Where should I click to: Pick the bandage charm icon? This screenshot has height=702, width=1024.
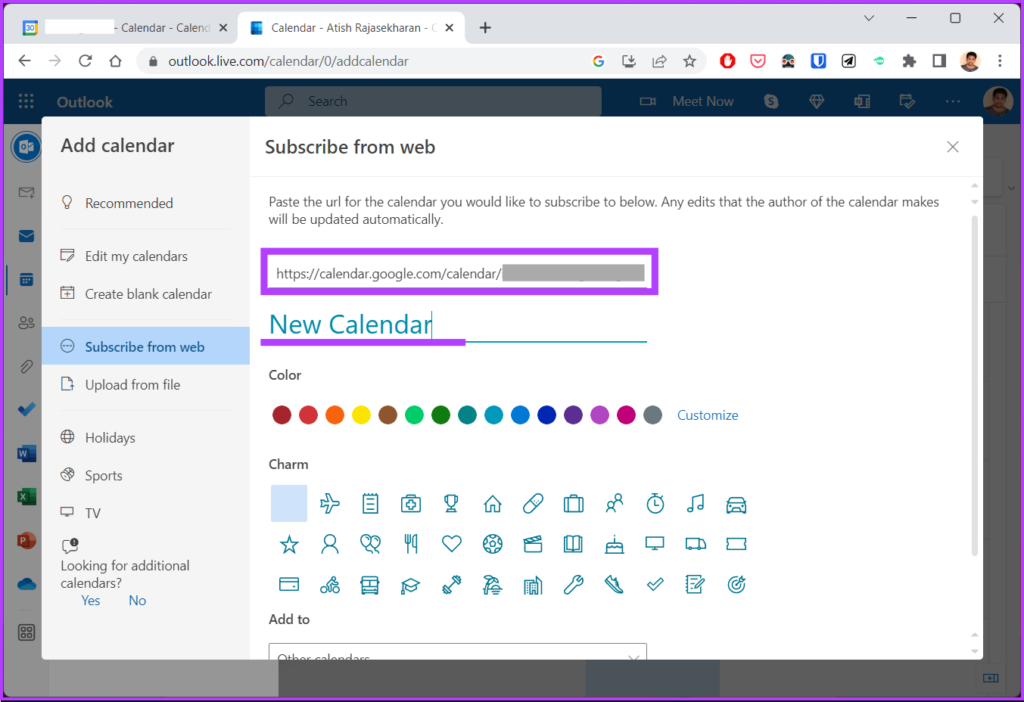tap(533, 503)
